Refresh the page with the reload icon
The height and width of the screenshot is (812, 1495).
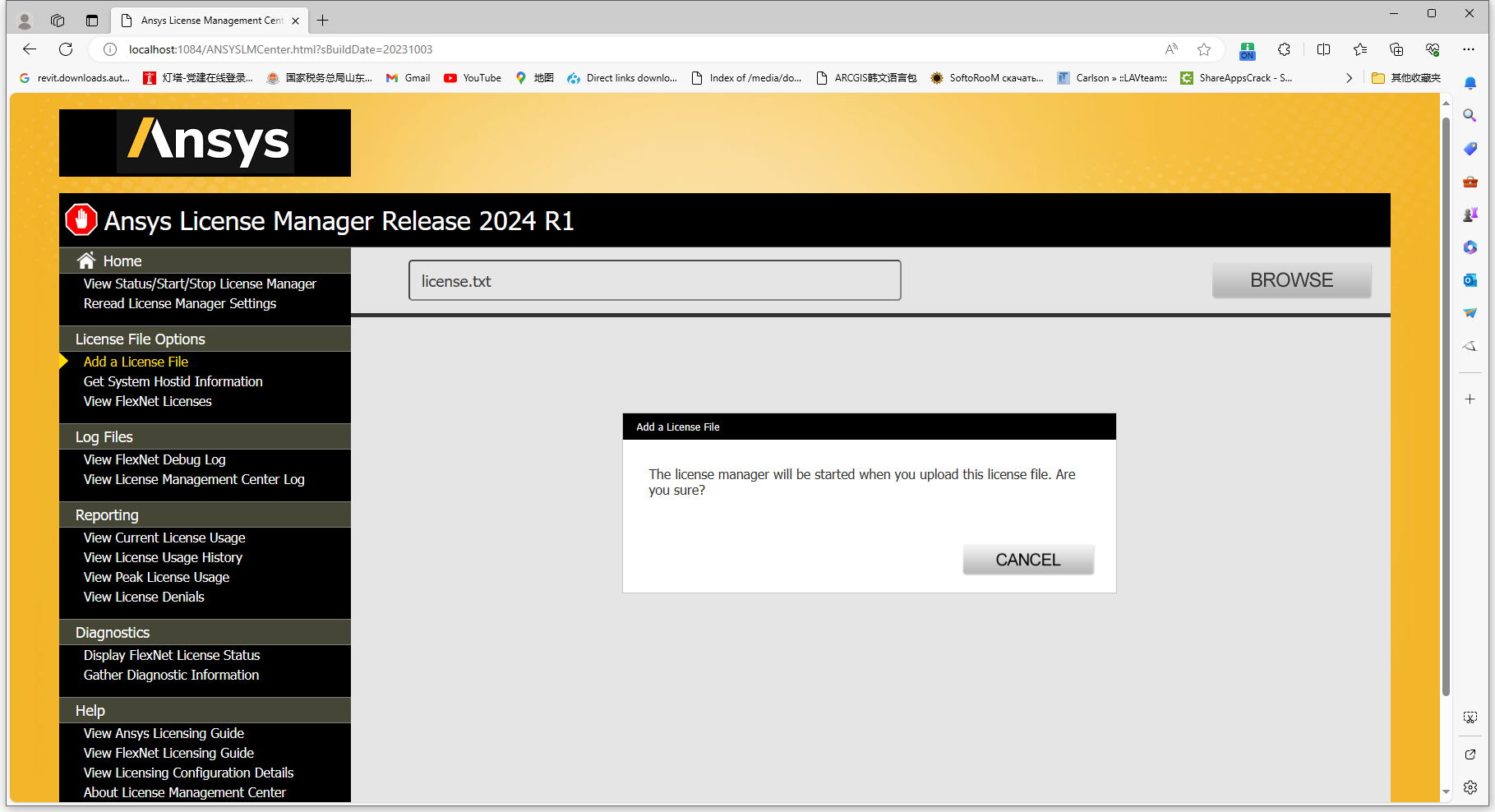tap(66, 49)
